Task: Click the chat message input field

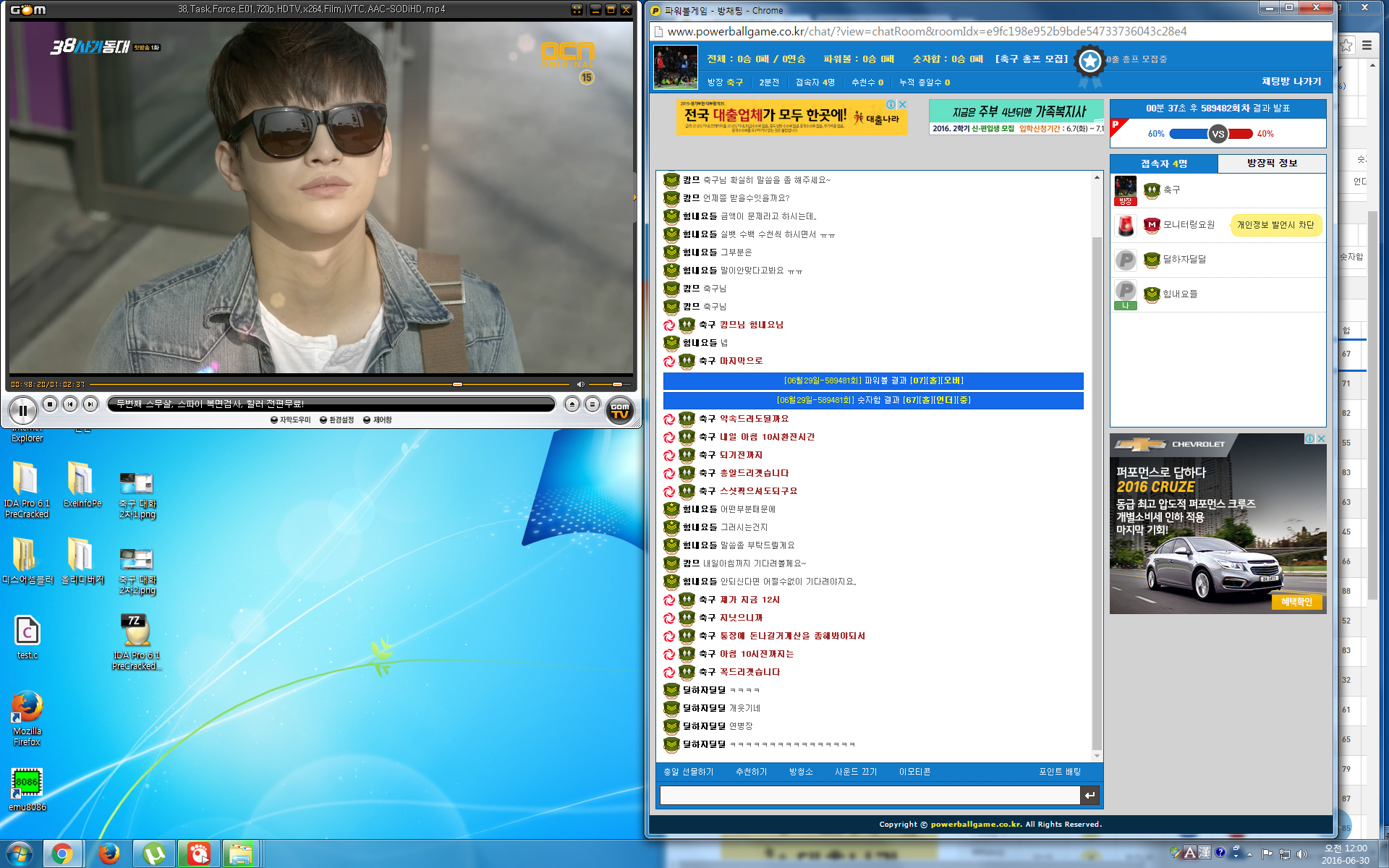Action: click(870, 795)
